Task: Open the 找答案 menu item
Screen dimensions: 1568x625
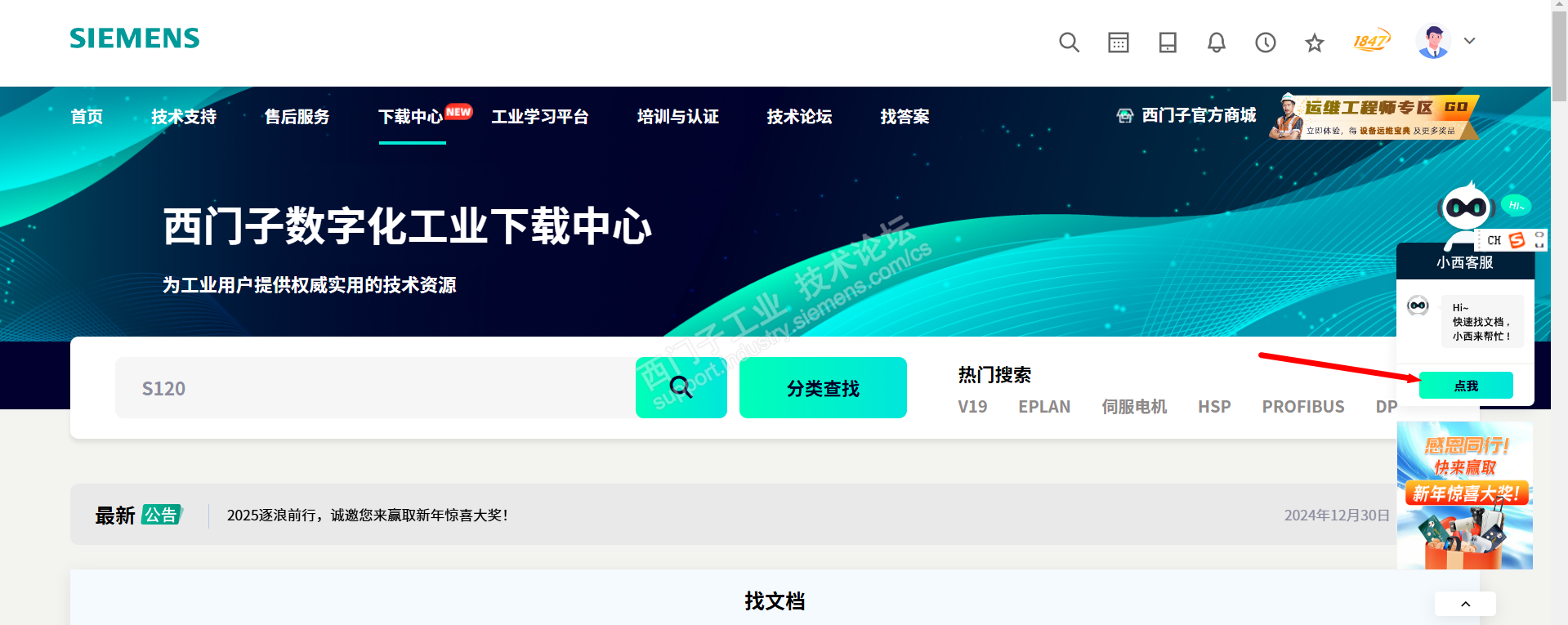Action: 905,117
